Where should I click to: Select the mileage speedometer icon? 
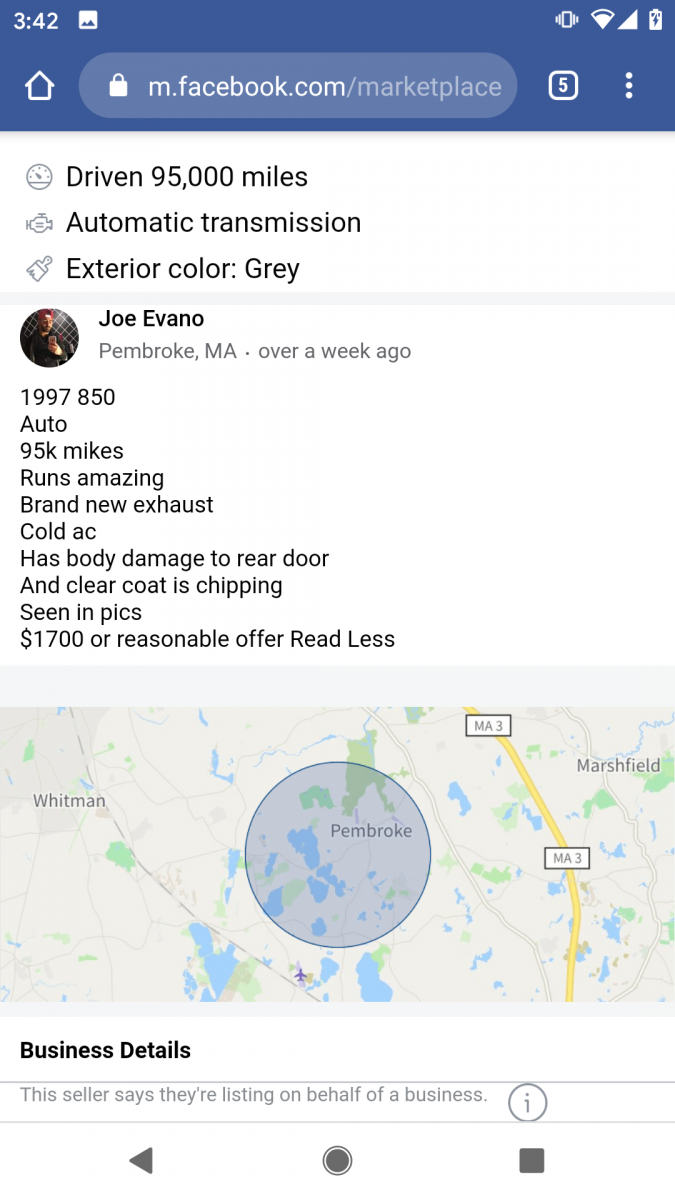pyautogui.click(x=36, y=176)
